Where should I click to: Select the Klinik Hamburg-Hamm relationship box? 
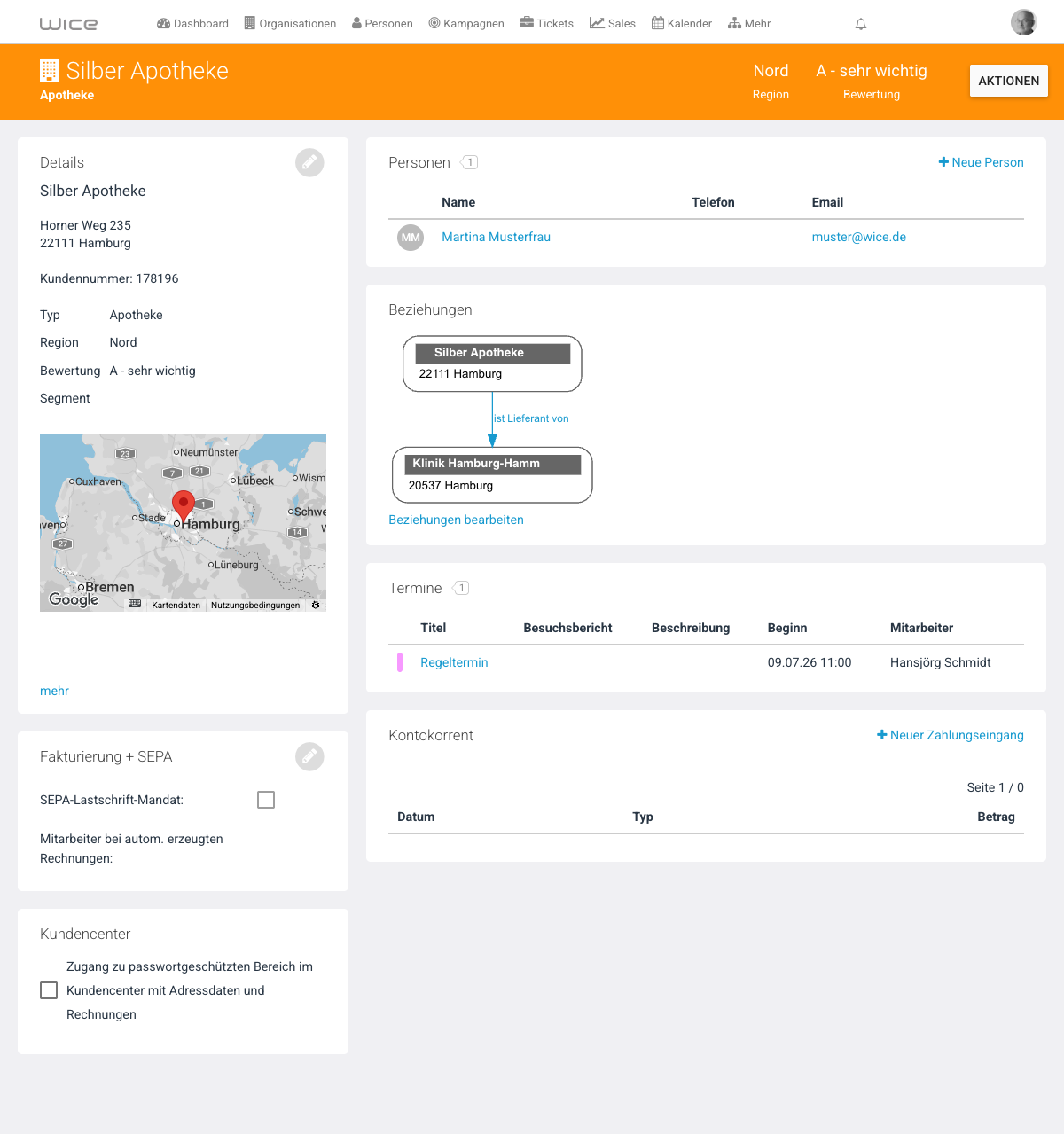(492, 475)
